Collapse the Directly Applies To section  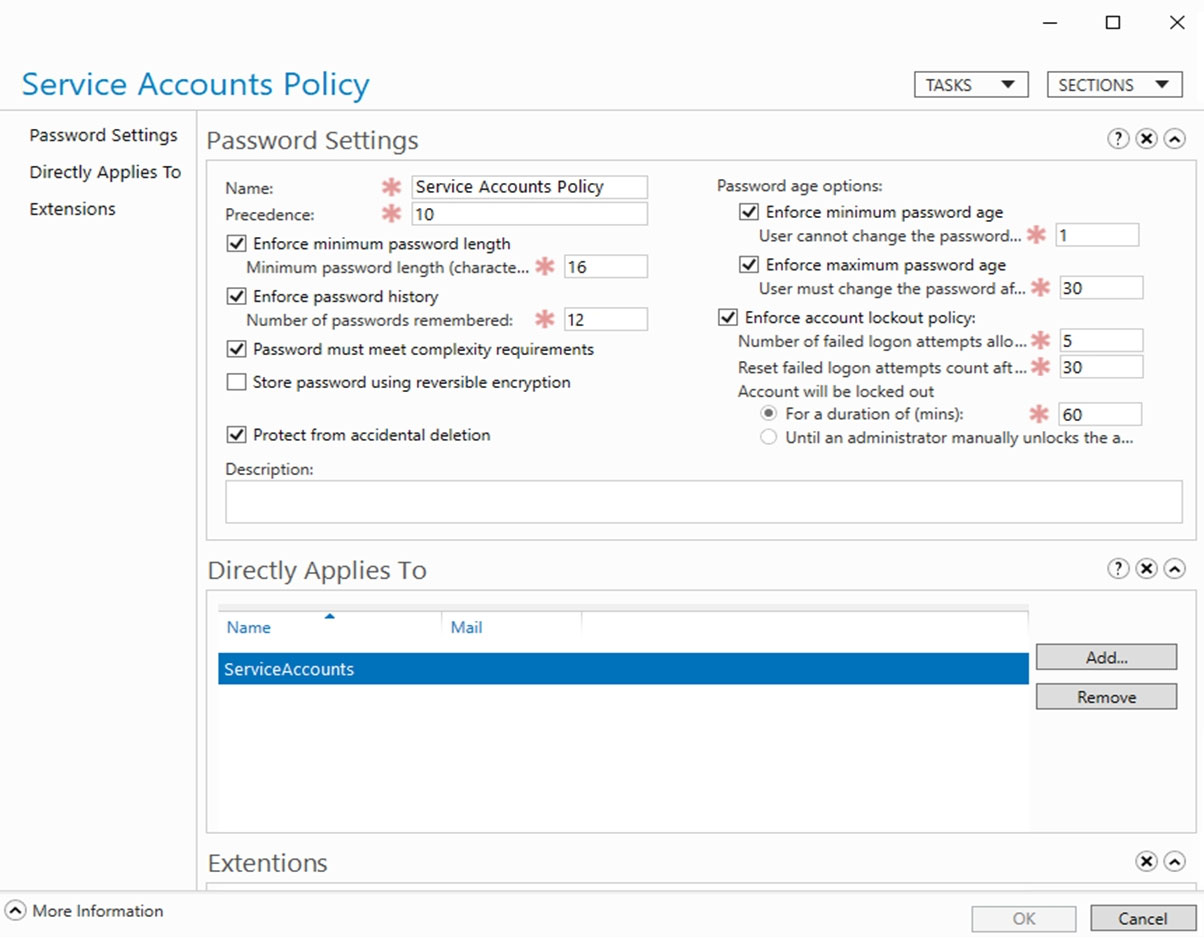(1175, 569)
